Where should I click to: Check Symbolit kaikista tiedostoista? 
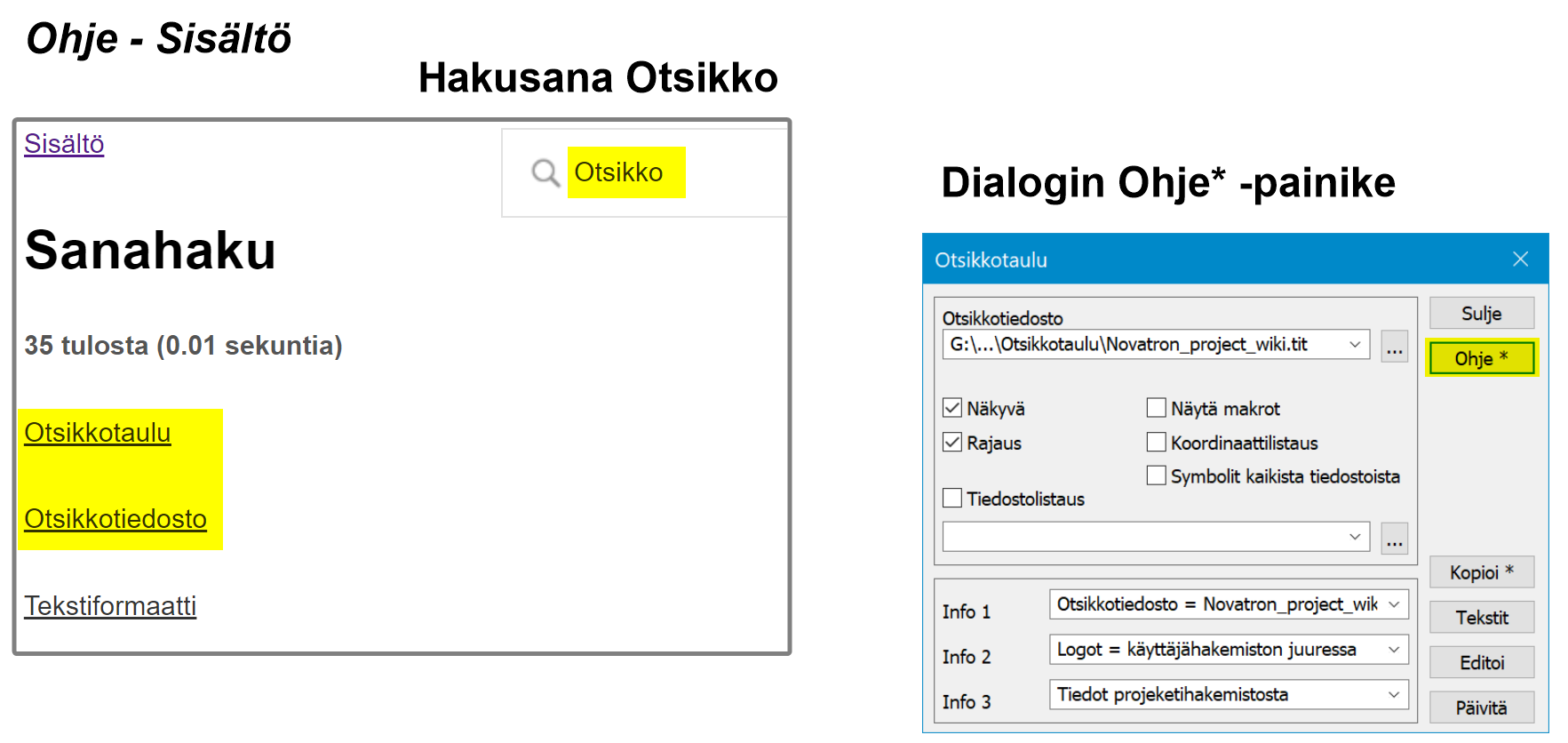pos(1156,476)
